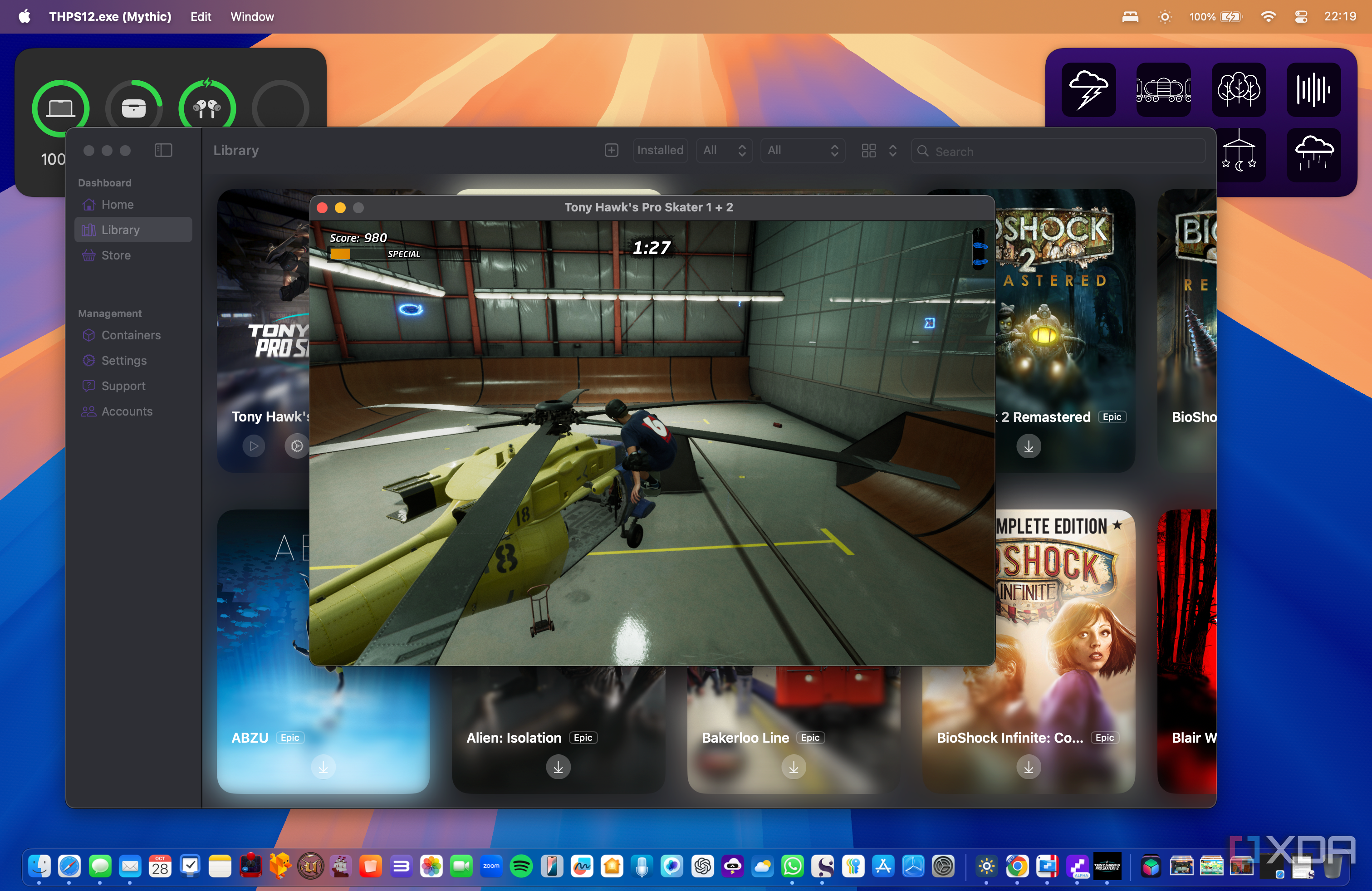1372x891 pixels.
Task: Click the import game plus icon
Action: 611,151
